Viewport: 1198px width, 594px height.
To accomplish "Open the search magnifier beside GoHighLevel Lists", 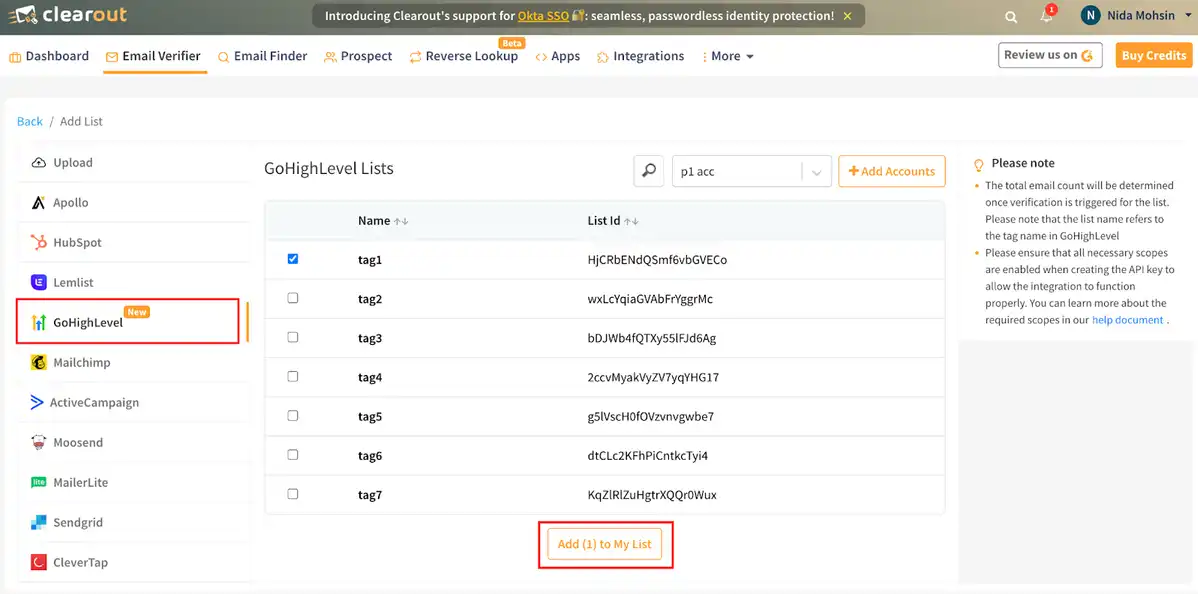I will pos(648,171).
